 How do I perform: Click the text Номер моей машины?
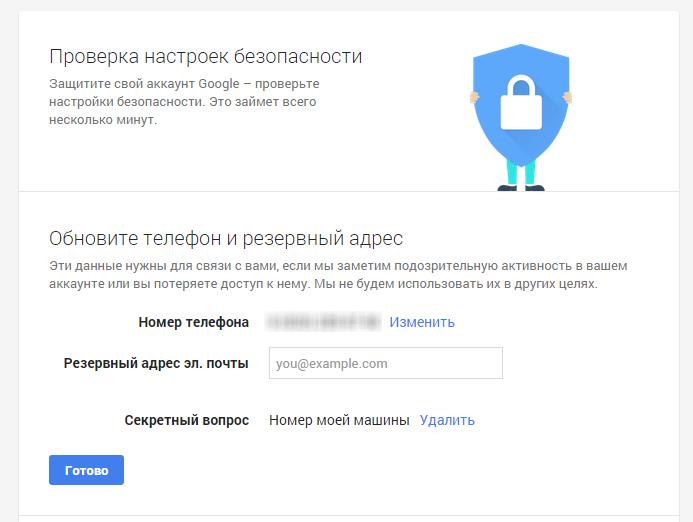(x=339, y=420)
